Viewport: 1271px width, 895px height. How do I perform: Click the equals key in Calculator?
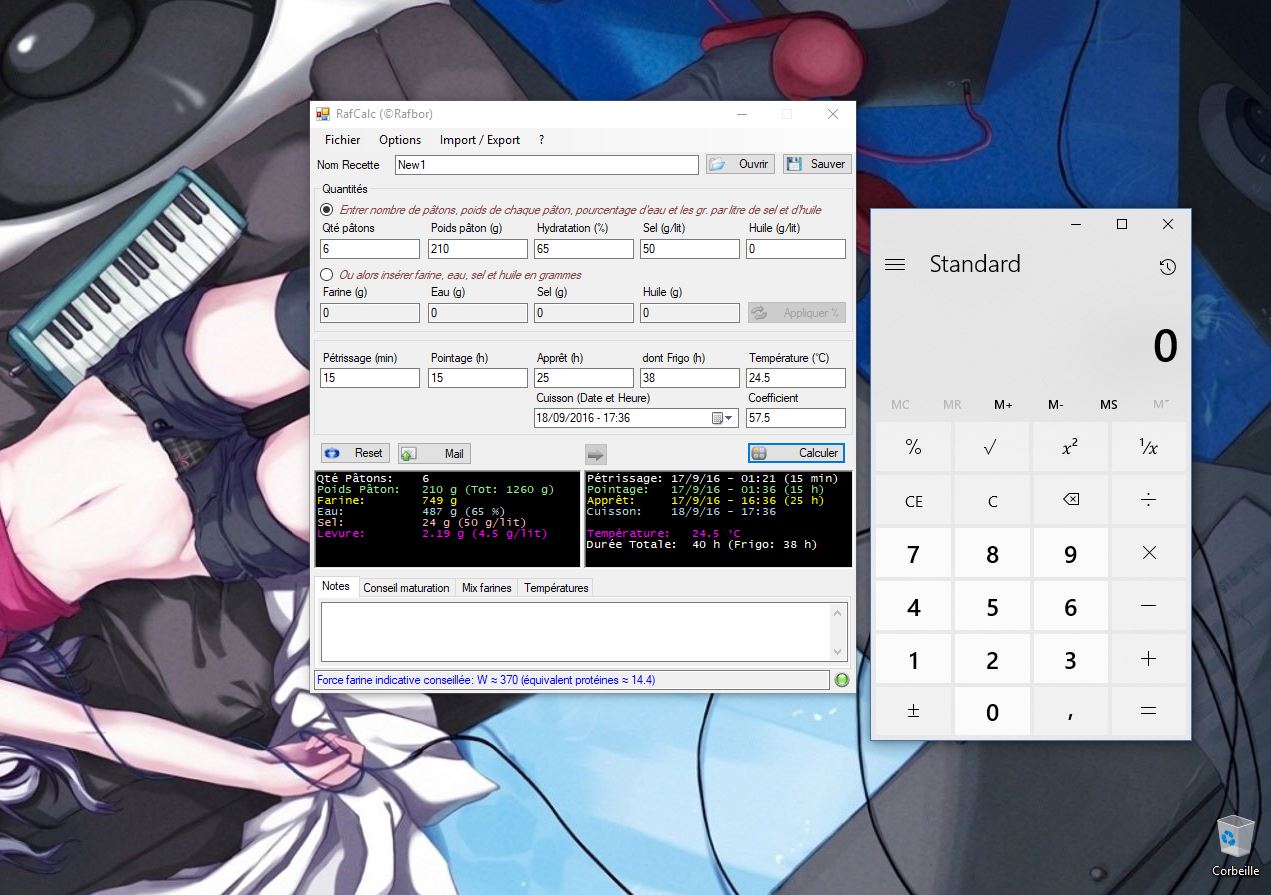click(x=1148, y=711)
